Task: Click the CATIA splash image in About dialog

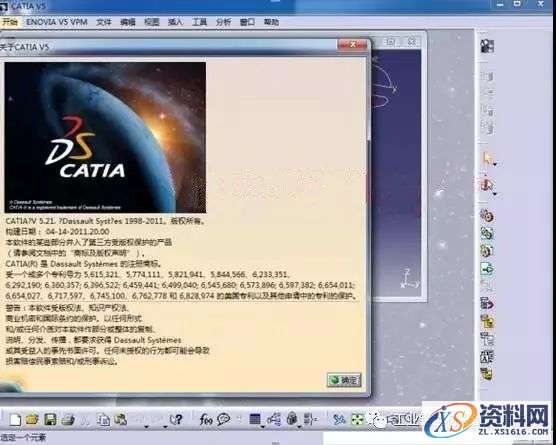Action: pos(105,138)
